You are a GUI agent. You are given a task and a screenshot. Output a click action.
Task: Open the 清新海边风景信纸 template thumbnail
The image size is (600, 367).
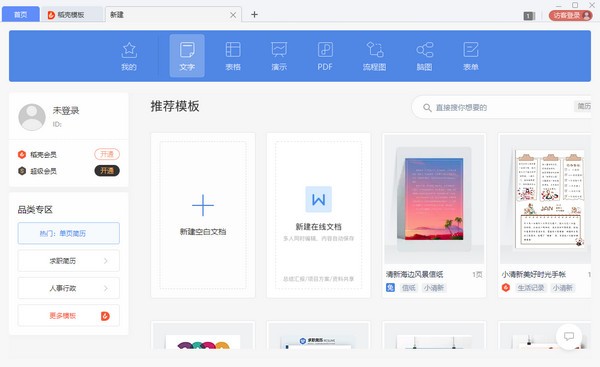[434, 199]
